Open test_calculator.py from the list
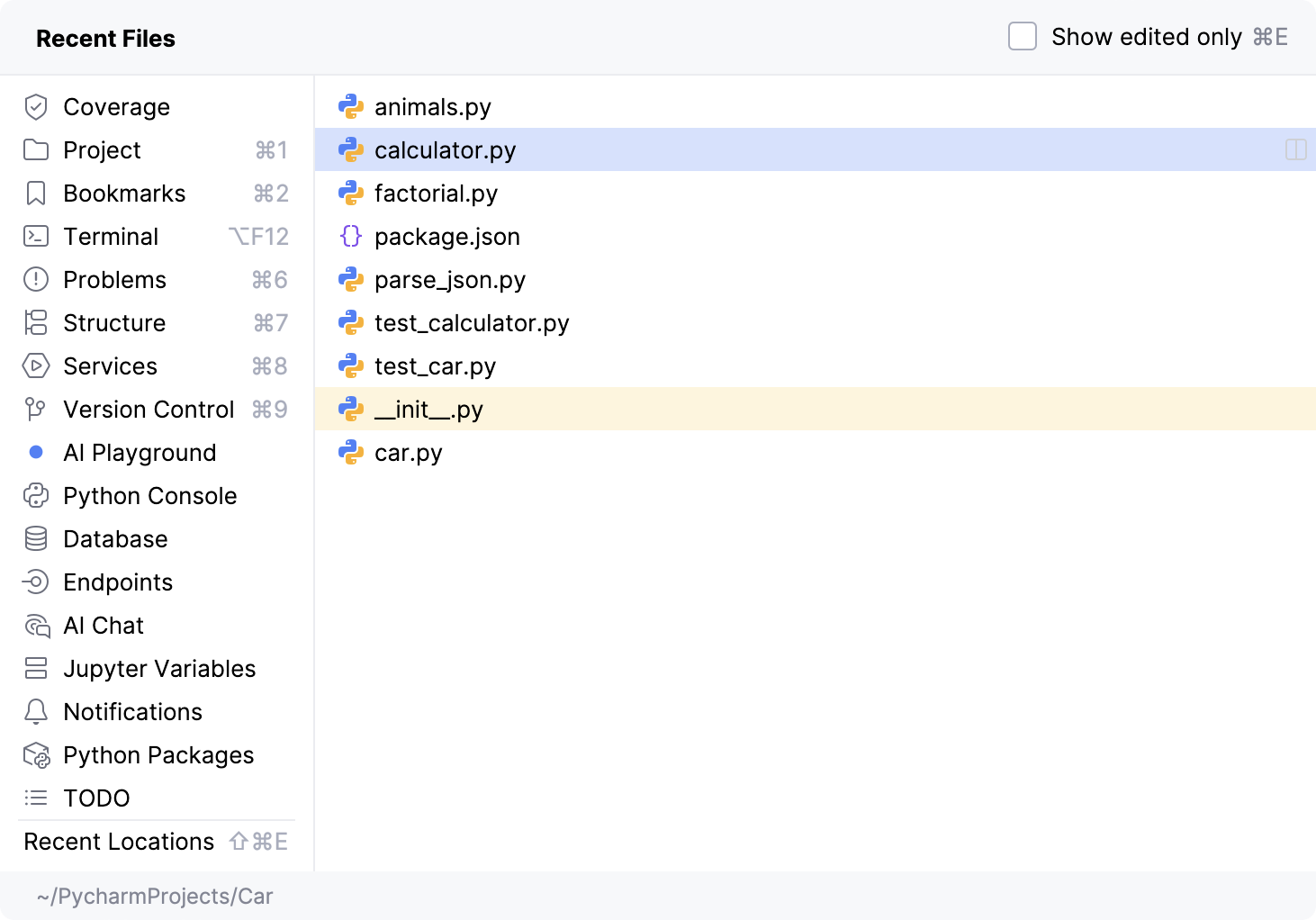 click(472, 323)
